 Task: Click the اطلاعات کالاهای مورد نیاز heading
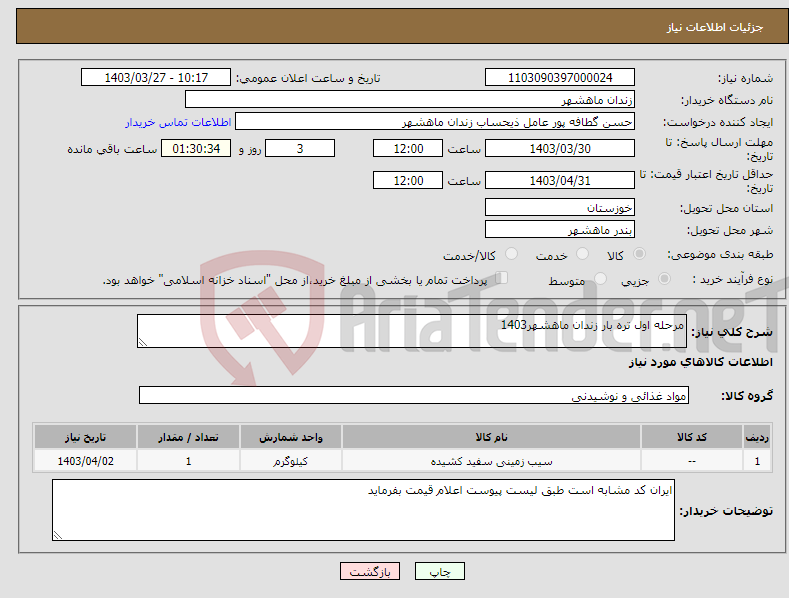[700, 362]
